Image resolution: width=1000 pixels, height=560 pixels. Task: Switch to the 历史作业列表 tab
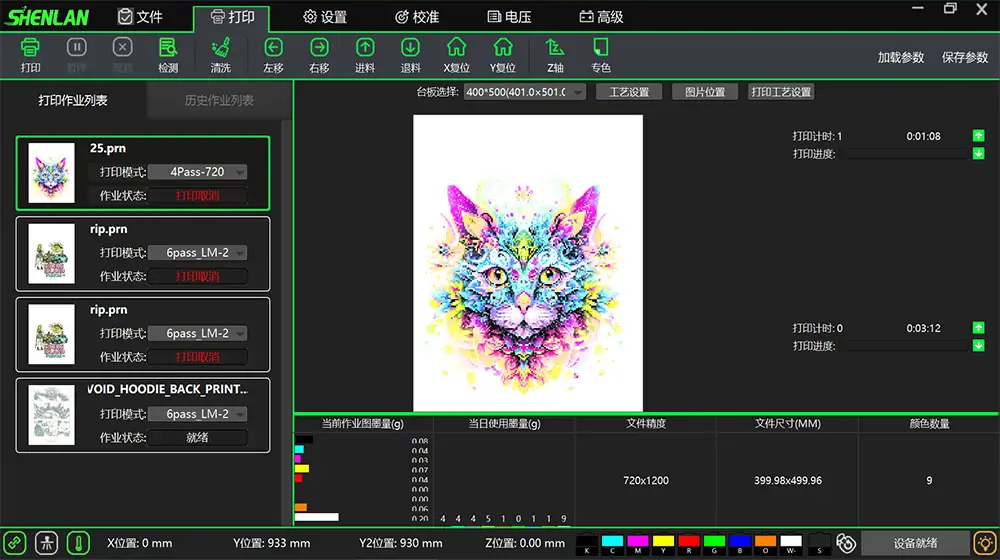(x=219, y=101)
